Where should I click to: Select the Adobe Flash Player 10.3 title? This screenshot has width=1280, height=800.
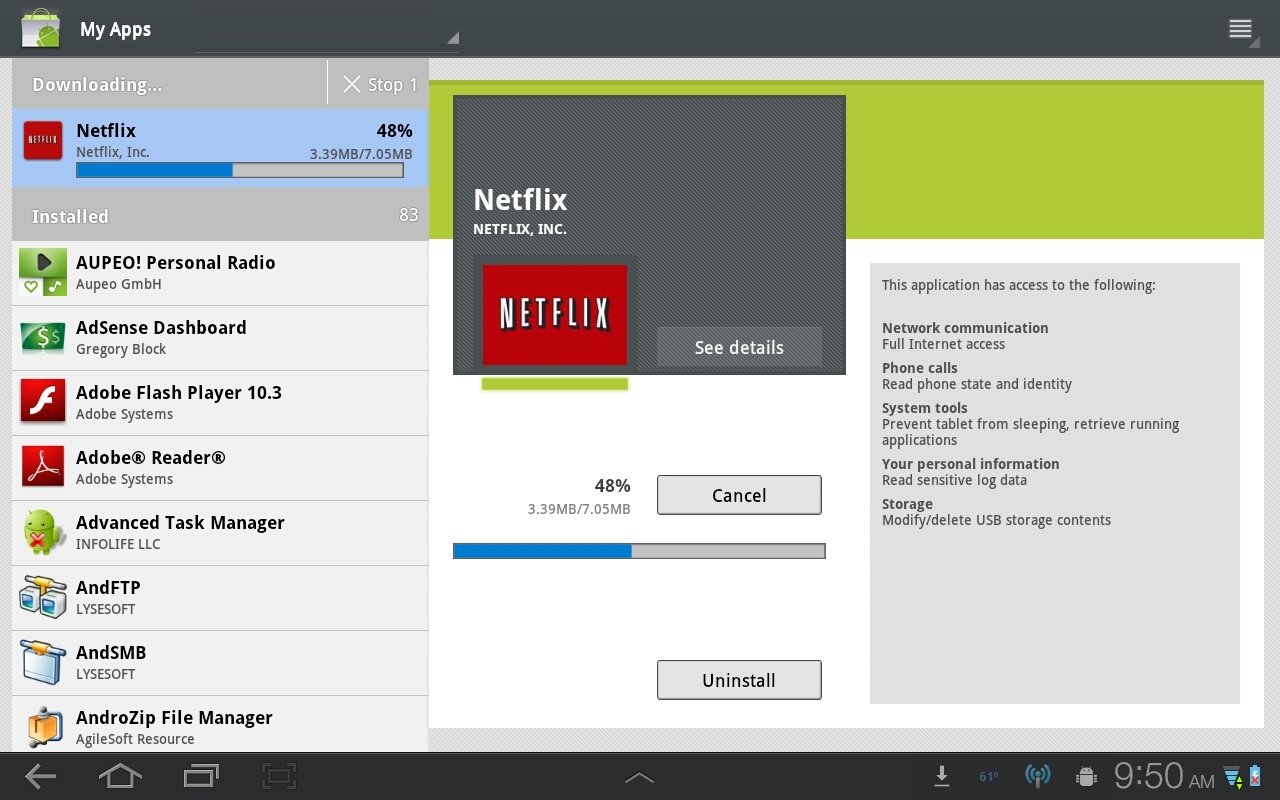point(179,392)
